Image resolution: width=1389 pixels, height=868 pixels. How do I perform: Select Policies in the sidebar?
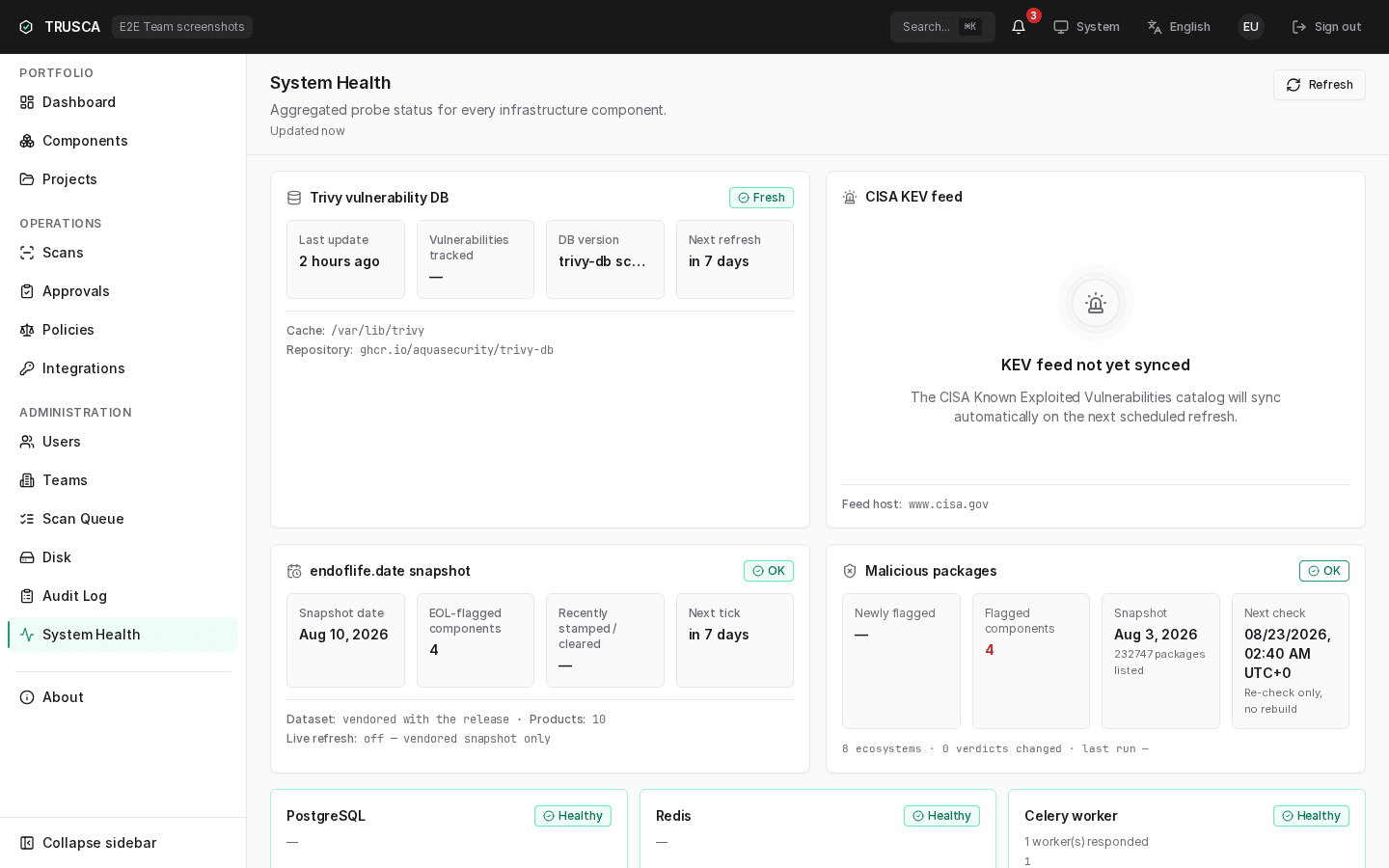click(123, 330)
